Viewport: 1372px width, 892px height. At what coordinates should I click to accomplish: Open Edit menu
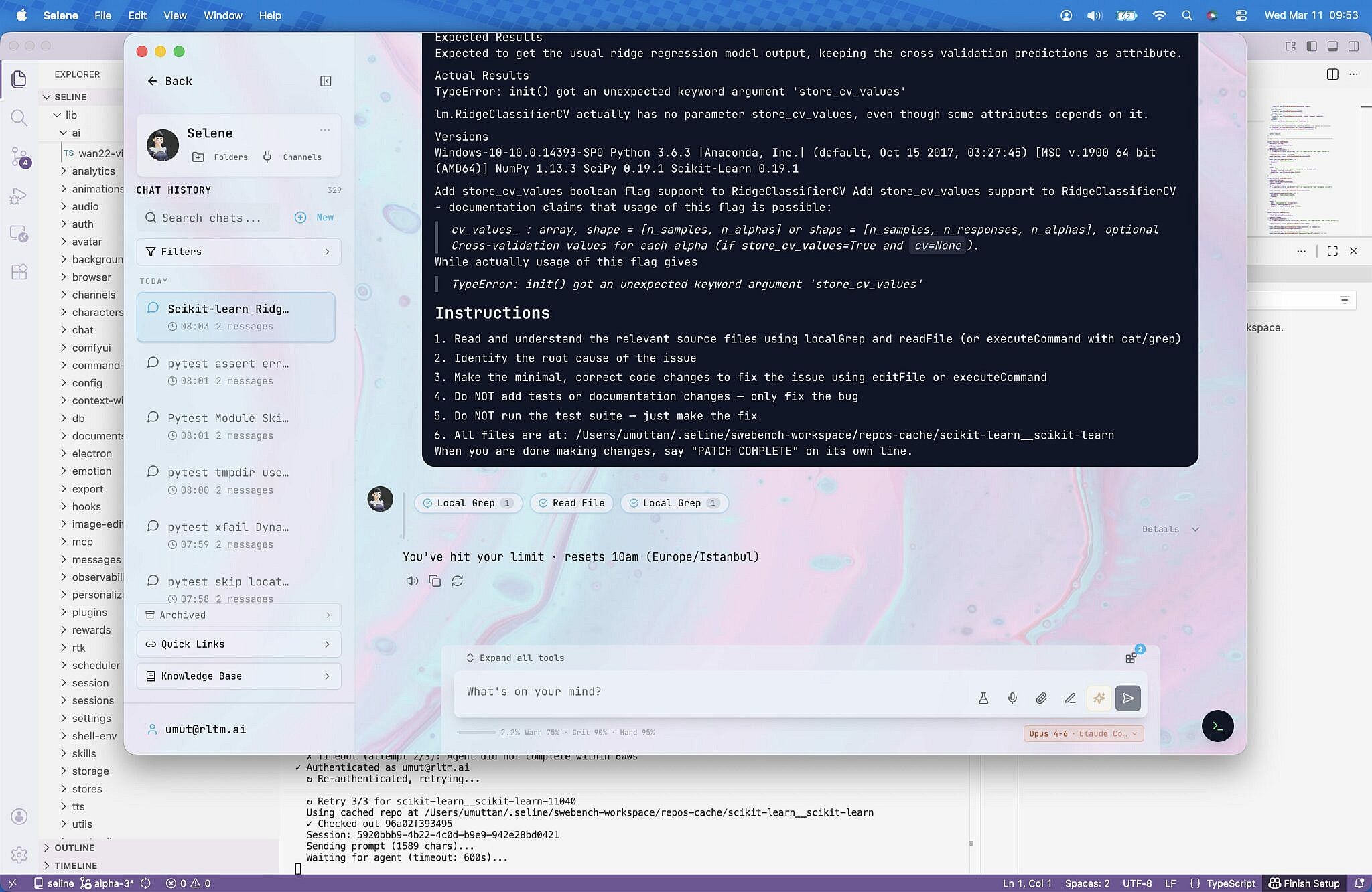(x=137, y=15)
